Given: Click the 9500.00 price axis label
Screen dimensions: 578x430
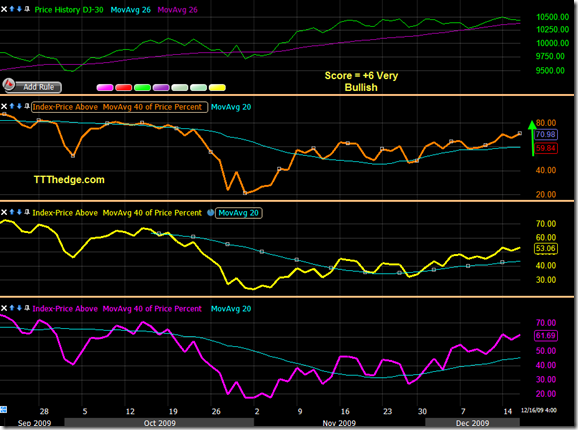Looking at the screenshot, I should [550, 70].
